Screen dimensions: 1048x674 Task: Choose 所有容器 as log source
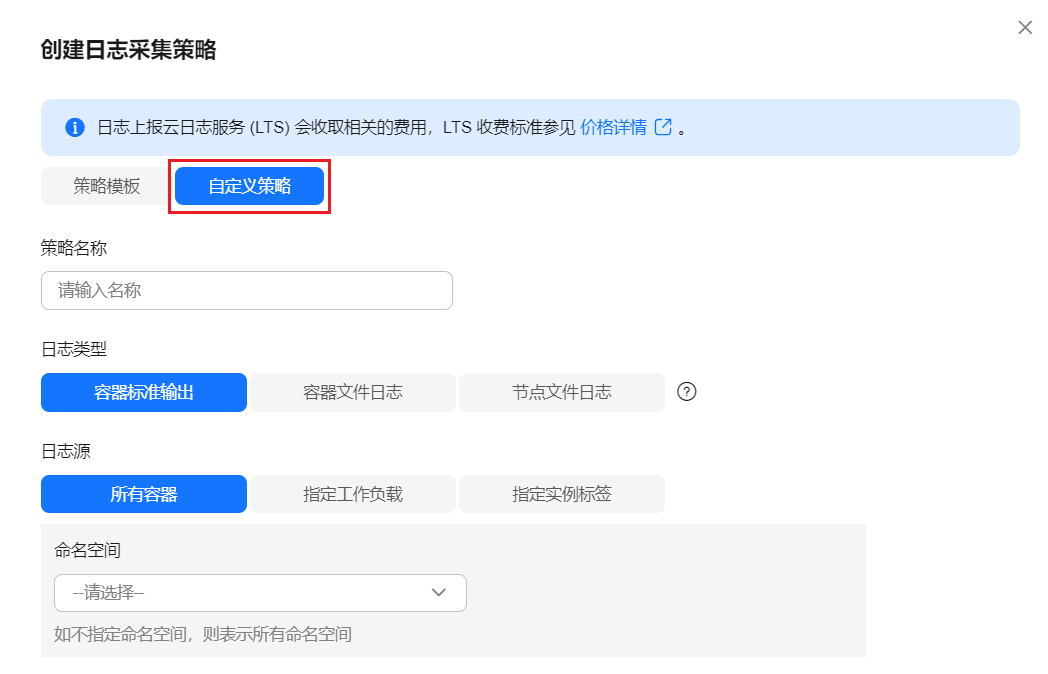click(x=144, y=494)
